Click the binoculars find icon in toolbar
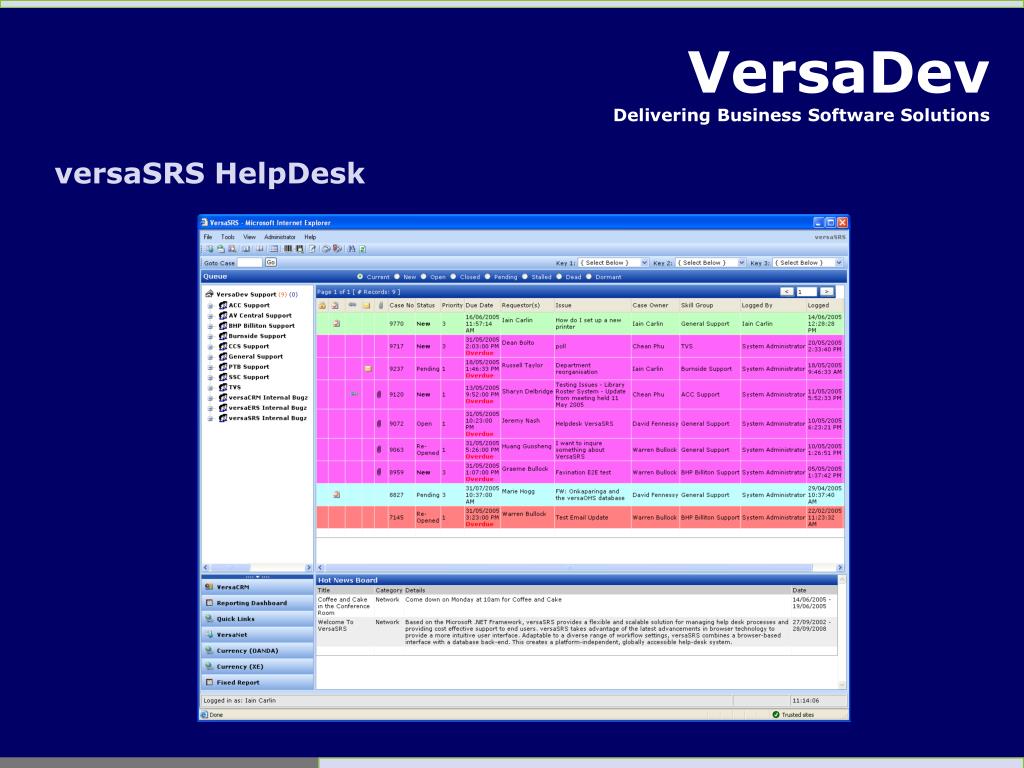1024x768 pixels. pyautogui.click(x=351, y=249)
